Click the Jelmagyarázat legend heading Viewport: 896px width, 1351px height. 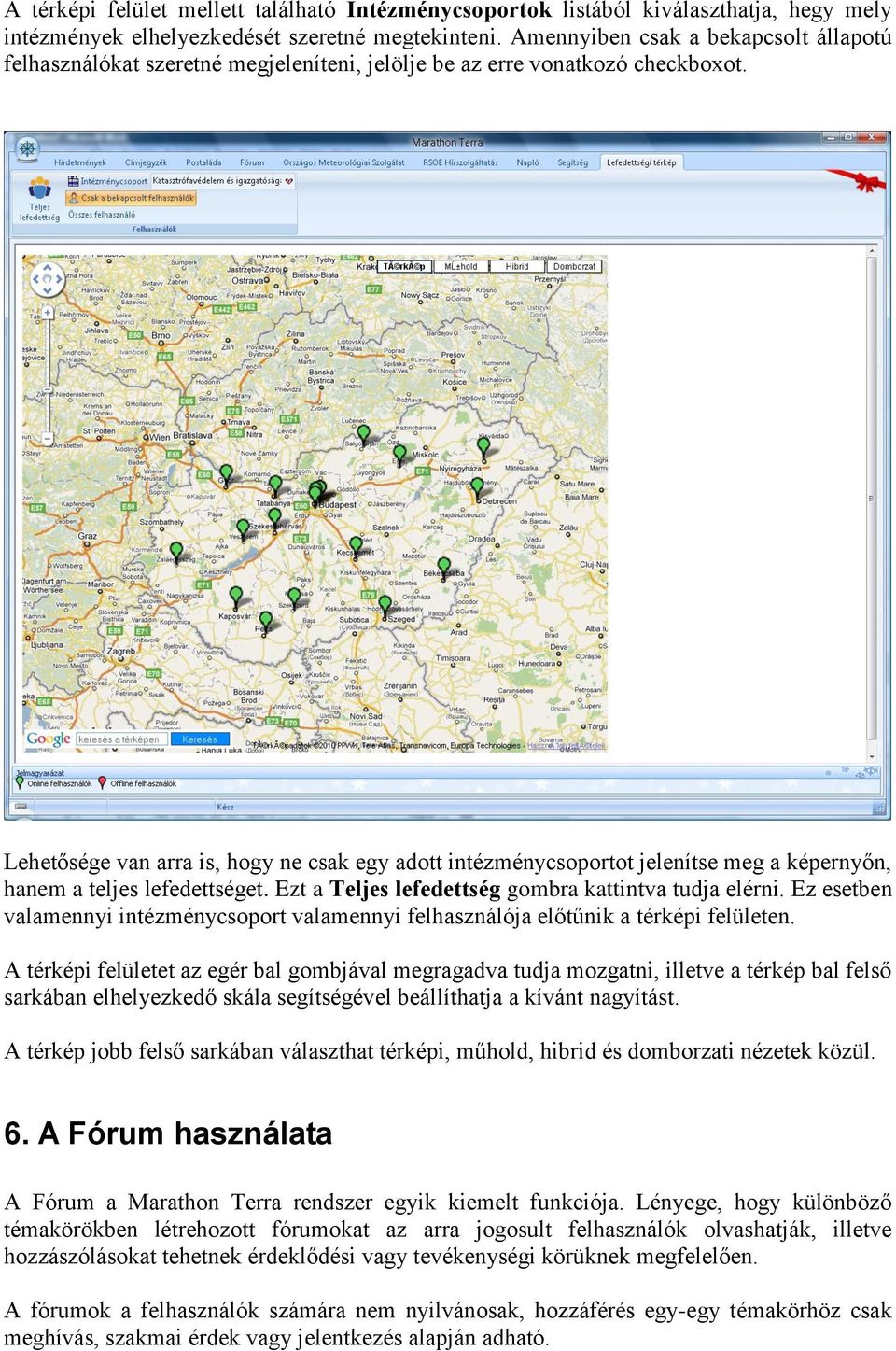click(x=40, y=773)
